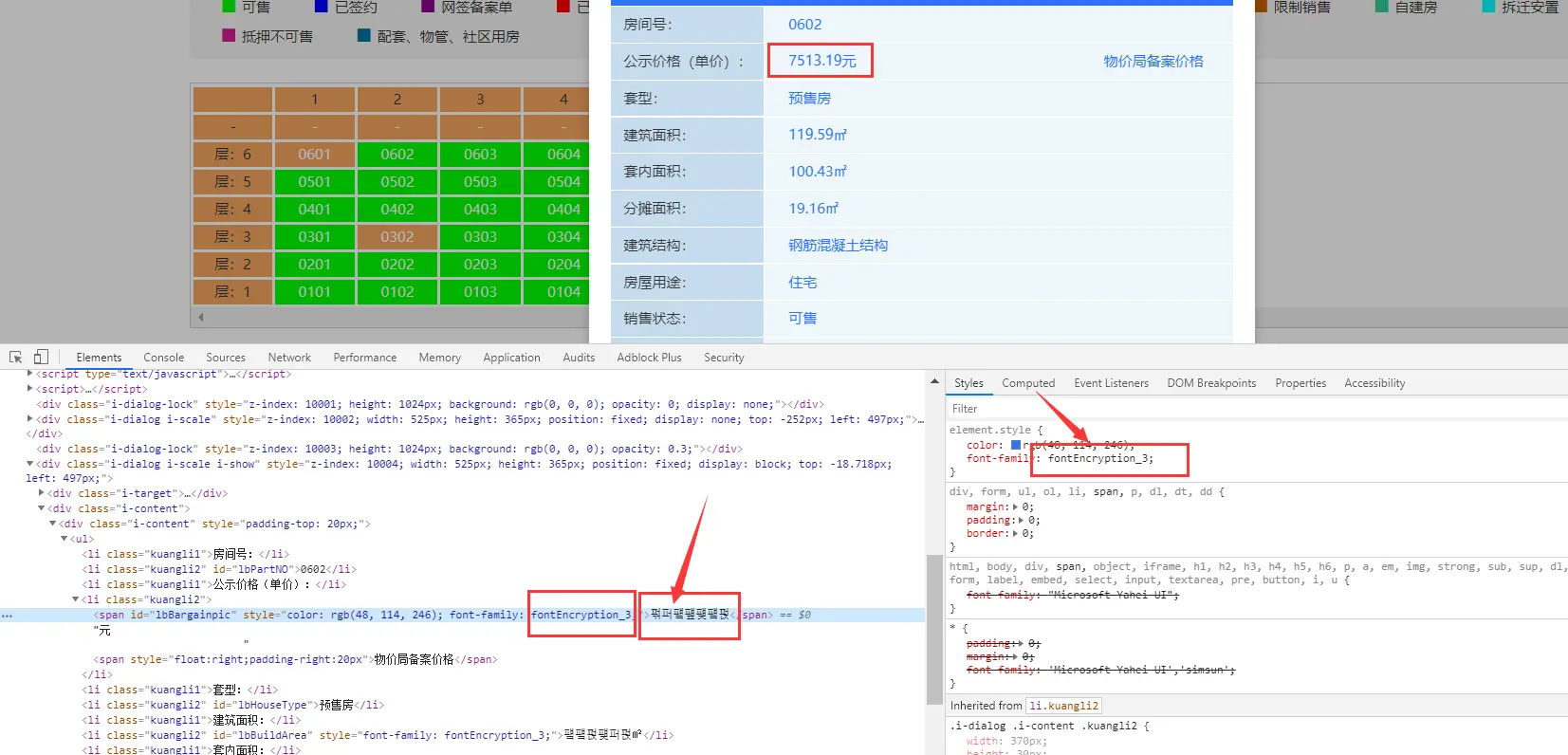Switch to the Computed pane tab
1568x755 pixels.
click(x=1028, y=383)
